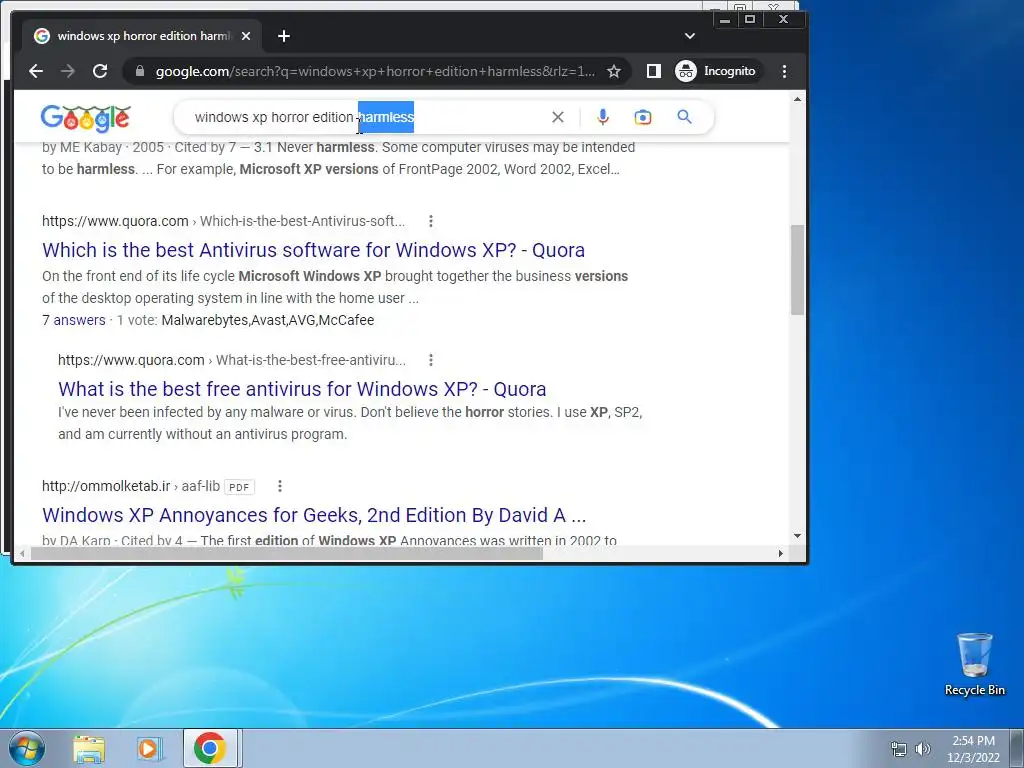
Task: Click the horizontal scrollbar thumb
Action: (x=287, y=554)
